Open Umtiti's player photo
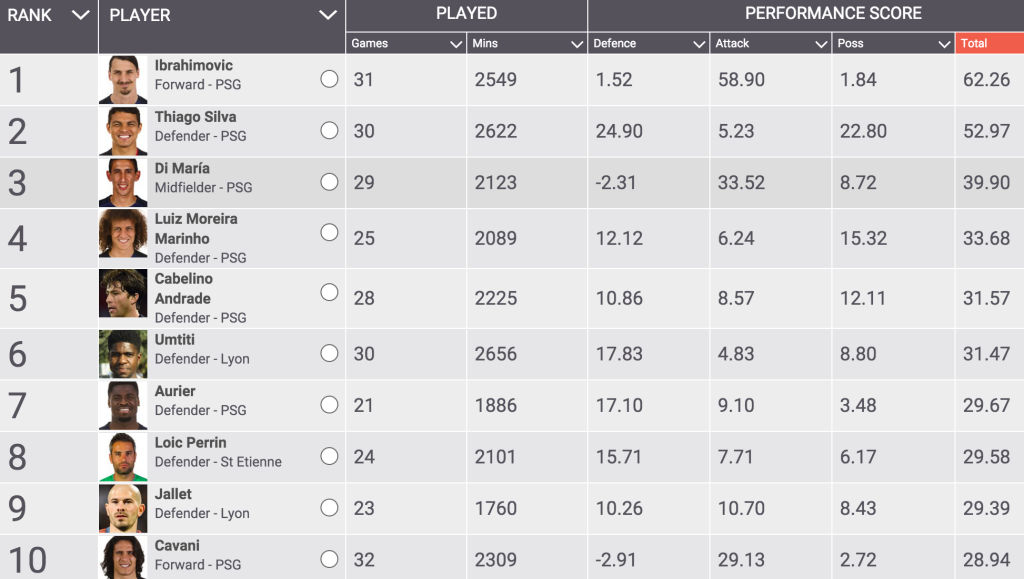Viewport: 1024px width, 579px height. point(123,354)
